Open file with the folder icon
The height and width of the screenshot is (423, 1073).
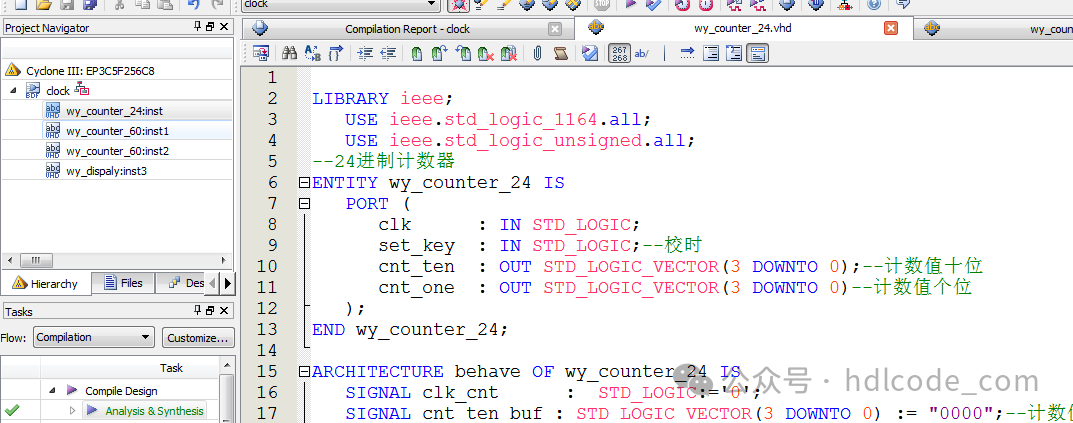(x=43, y=4)
